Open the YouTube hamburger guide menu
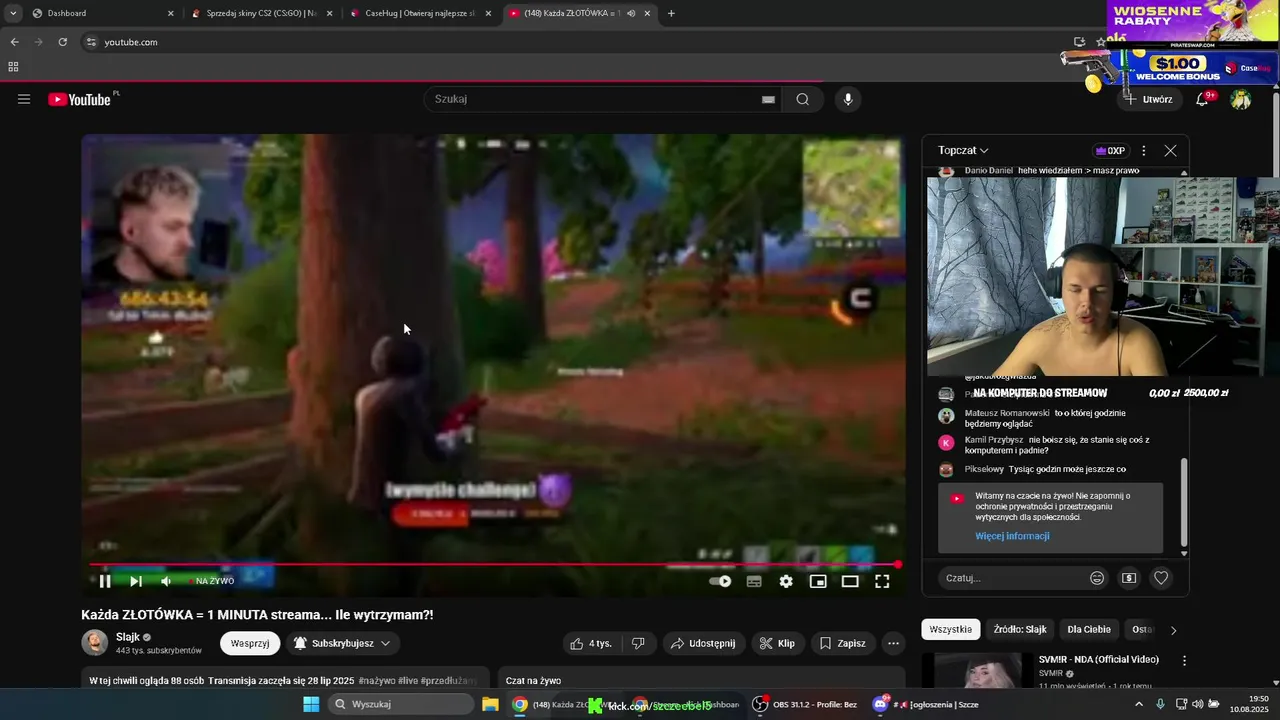Screen dimensions: 1280x720 [24, 99]
